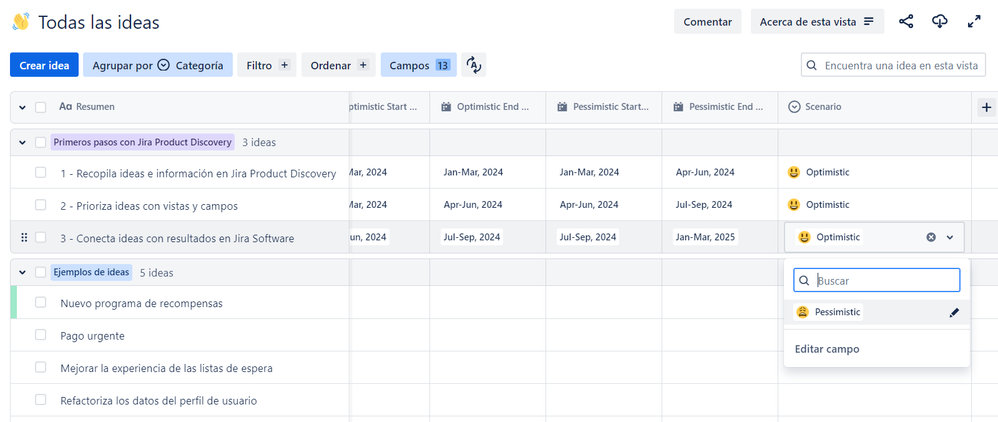This screenshot has width=998, height=422.
Task: Check the Ejemplos de ideas group checkbox
Action: coord(41,272)
